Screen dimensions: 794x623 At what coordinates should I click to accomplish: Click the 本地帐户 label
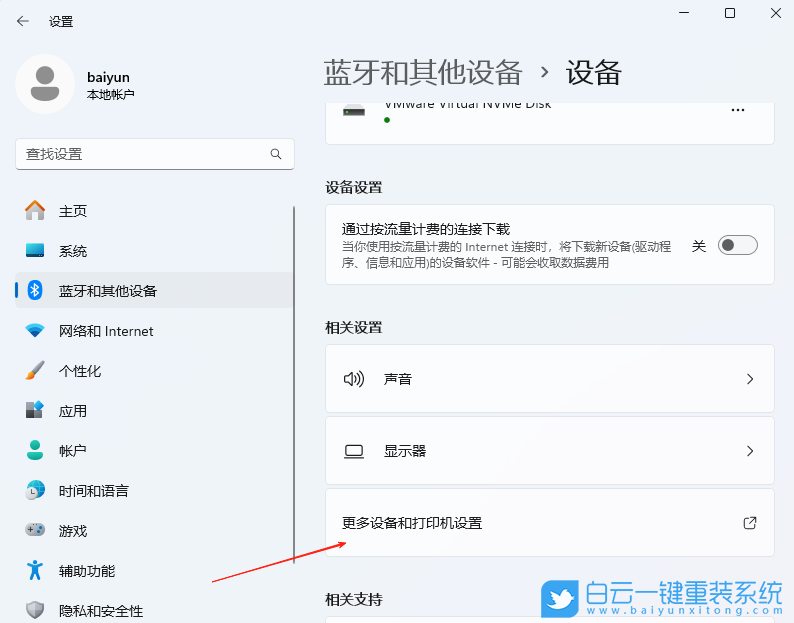[110, 95]
